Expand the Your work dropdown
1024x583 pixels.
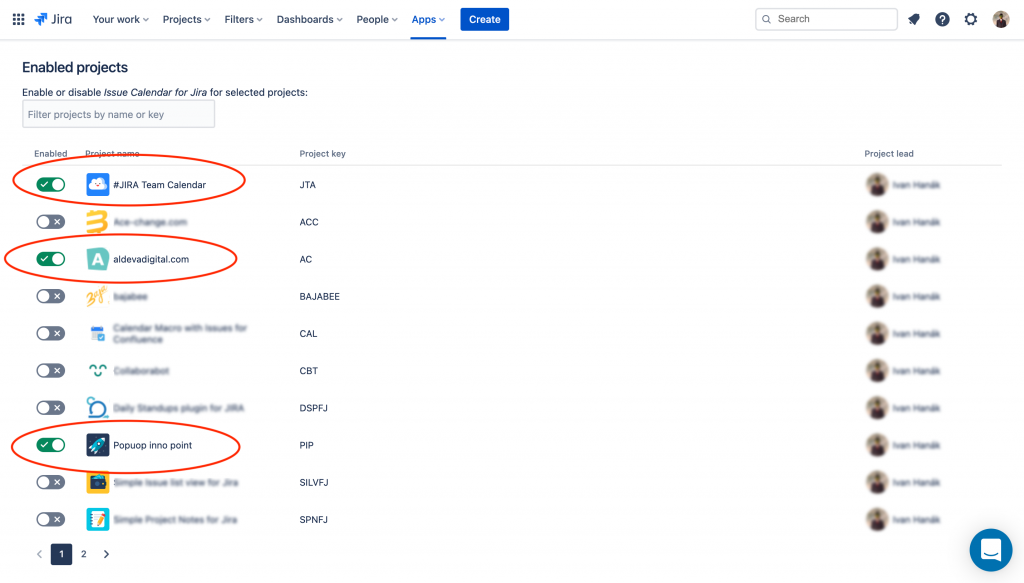[121, 20]
